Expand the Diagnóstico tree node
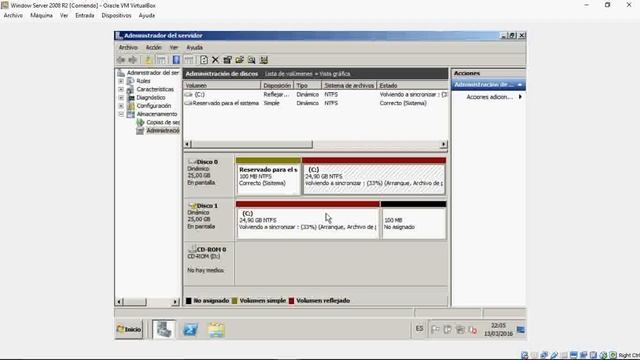The width and height of the screenshot is (640, 360). coord(121,98)
